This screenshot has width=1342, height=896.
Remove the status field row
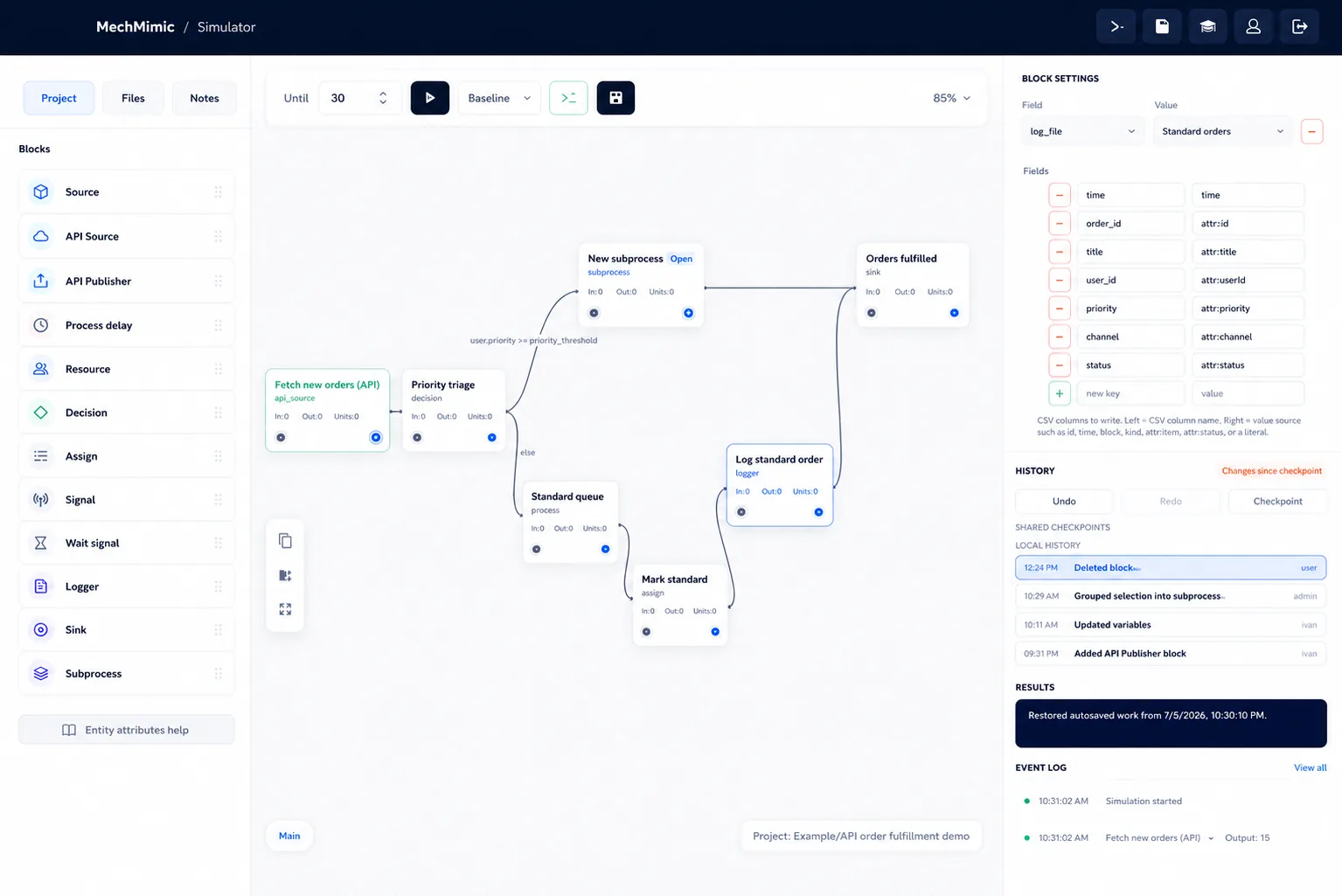1060,365
